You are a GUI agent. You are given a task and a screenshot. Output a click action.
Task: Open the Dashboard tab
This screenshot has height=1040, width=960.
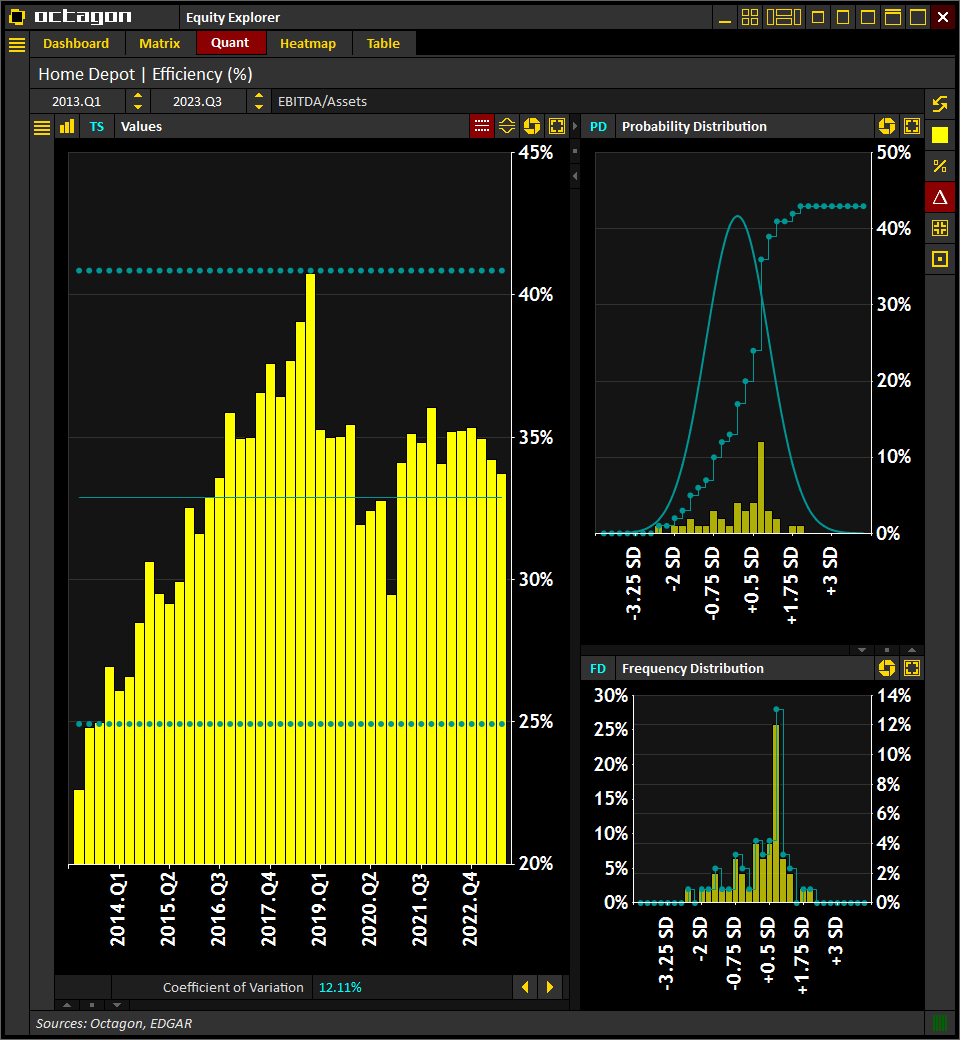coord(76,44)
